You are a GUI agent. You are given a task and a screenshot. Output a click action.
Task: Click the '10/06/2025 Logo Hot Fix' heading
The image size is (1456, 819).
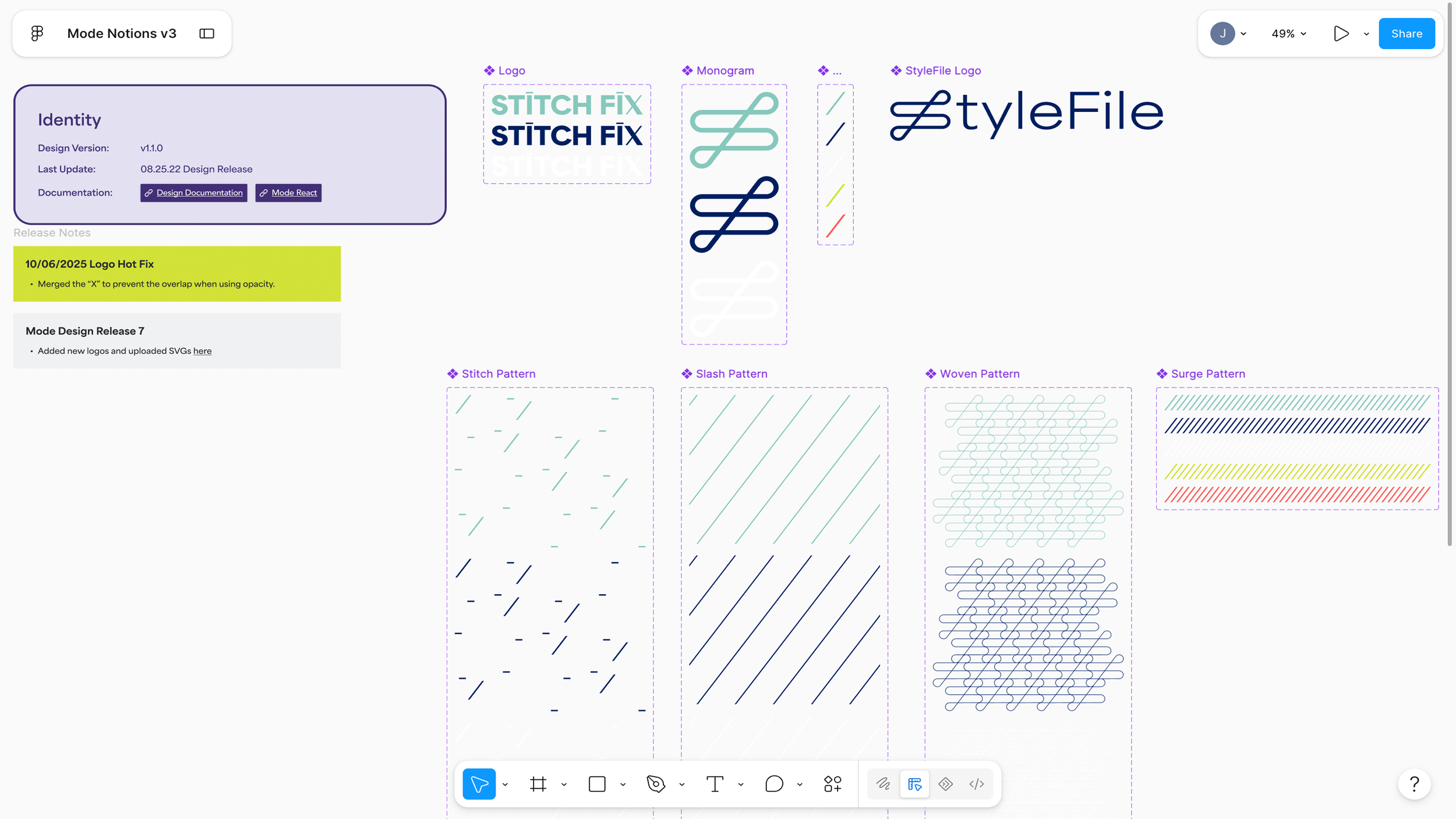[90, 264]
